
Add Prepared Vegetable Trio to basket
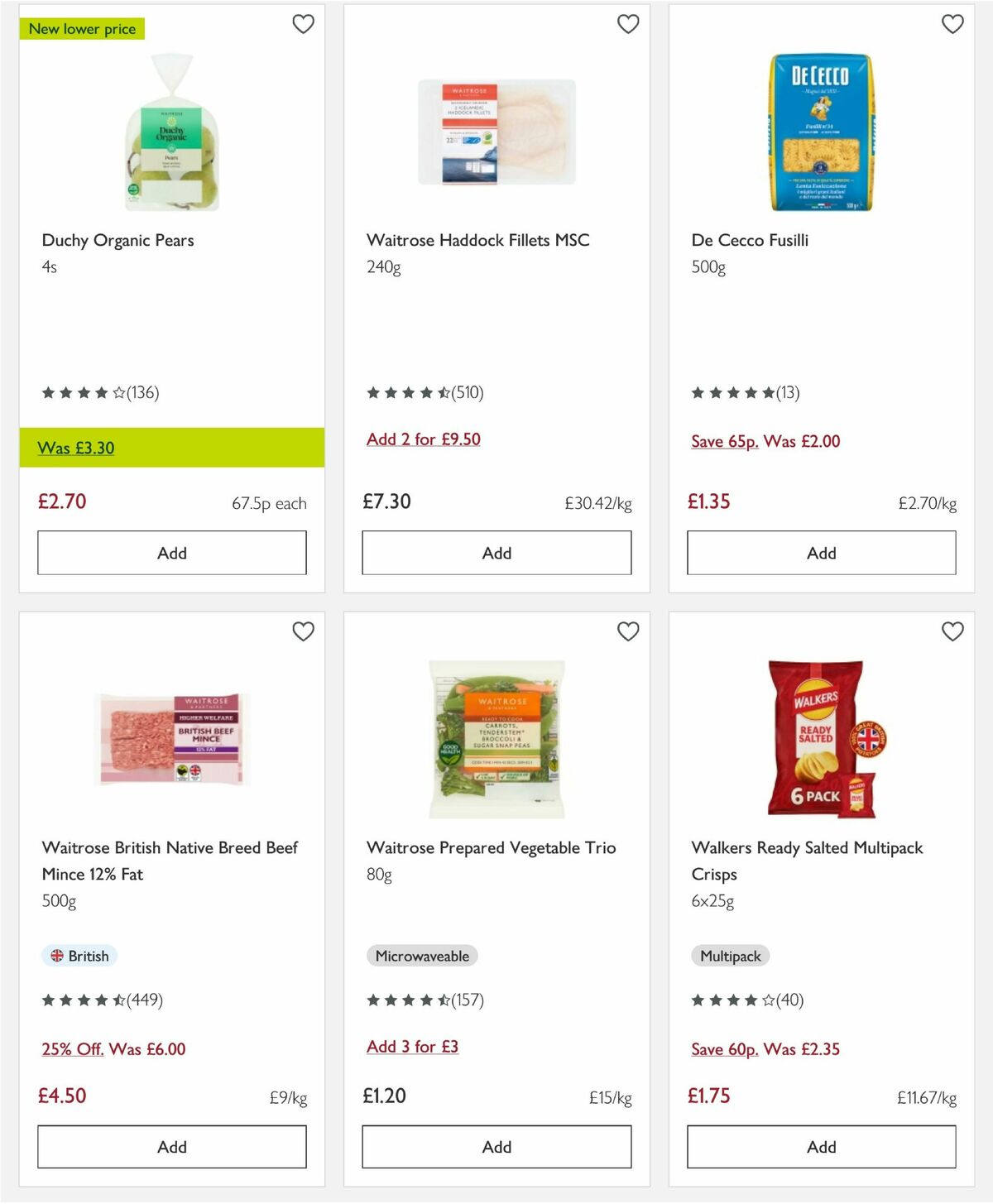click(x=495, y=1147)
